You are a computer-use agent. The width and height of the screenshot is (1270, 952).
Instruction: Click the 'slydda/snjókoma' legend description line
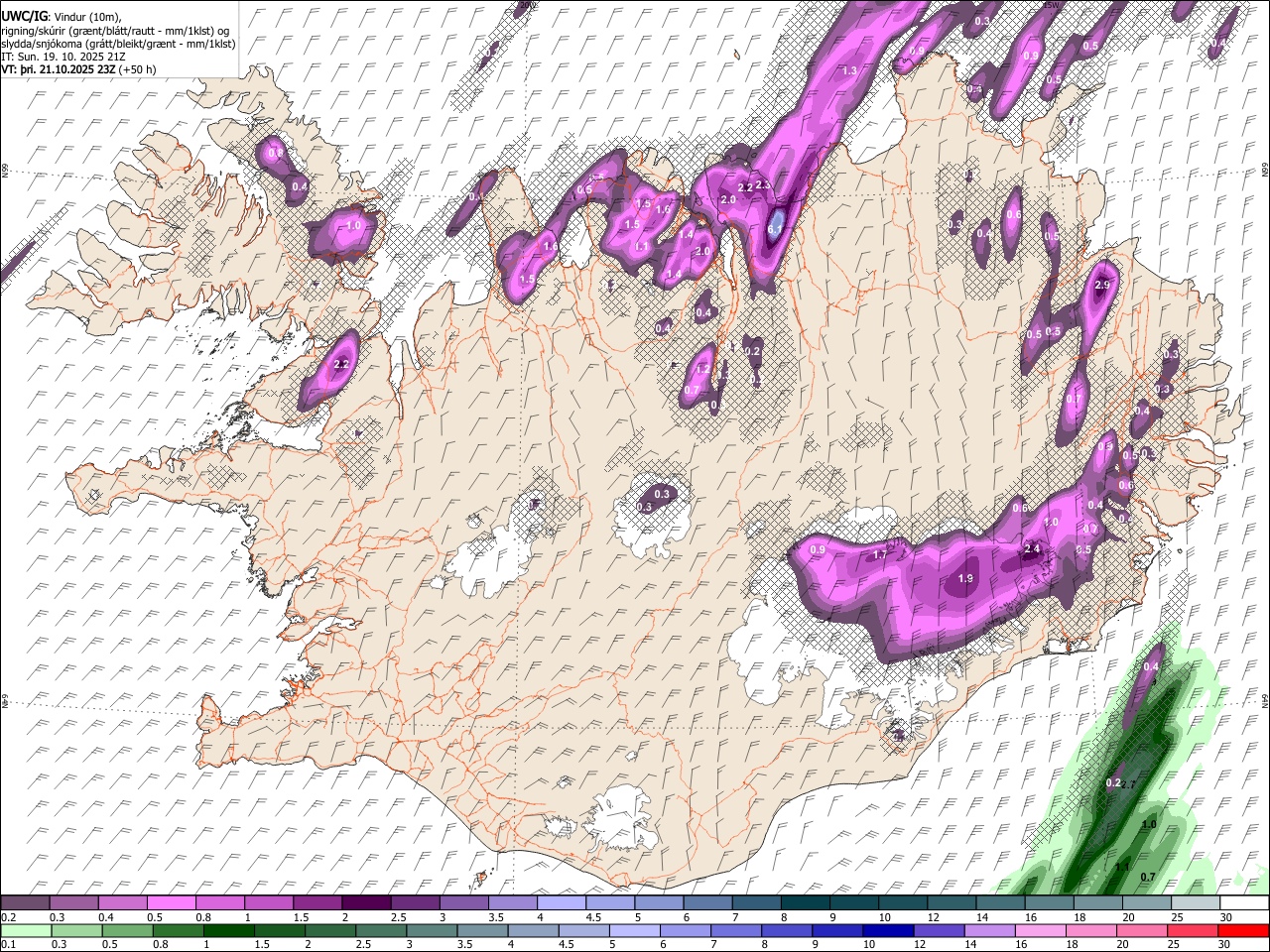pyautogui.click(x=119, y=44)
